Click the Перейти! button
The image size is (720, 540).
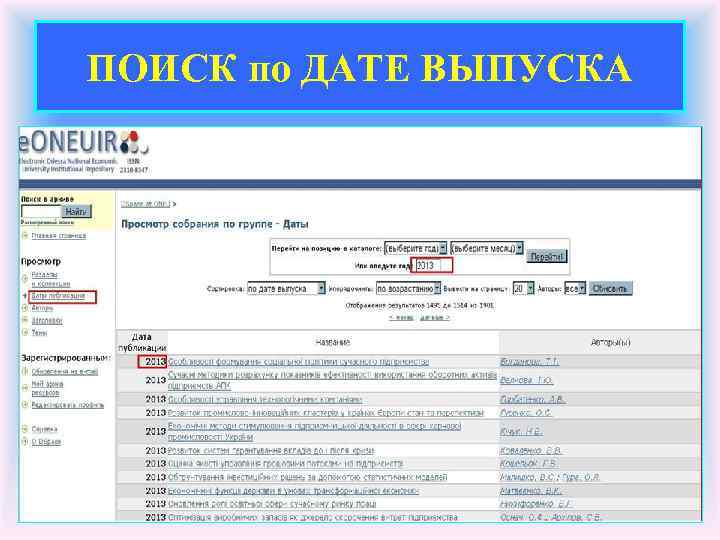click(x=546, y=256)
